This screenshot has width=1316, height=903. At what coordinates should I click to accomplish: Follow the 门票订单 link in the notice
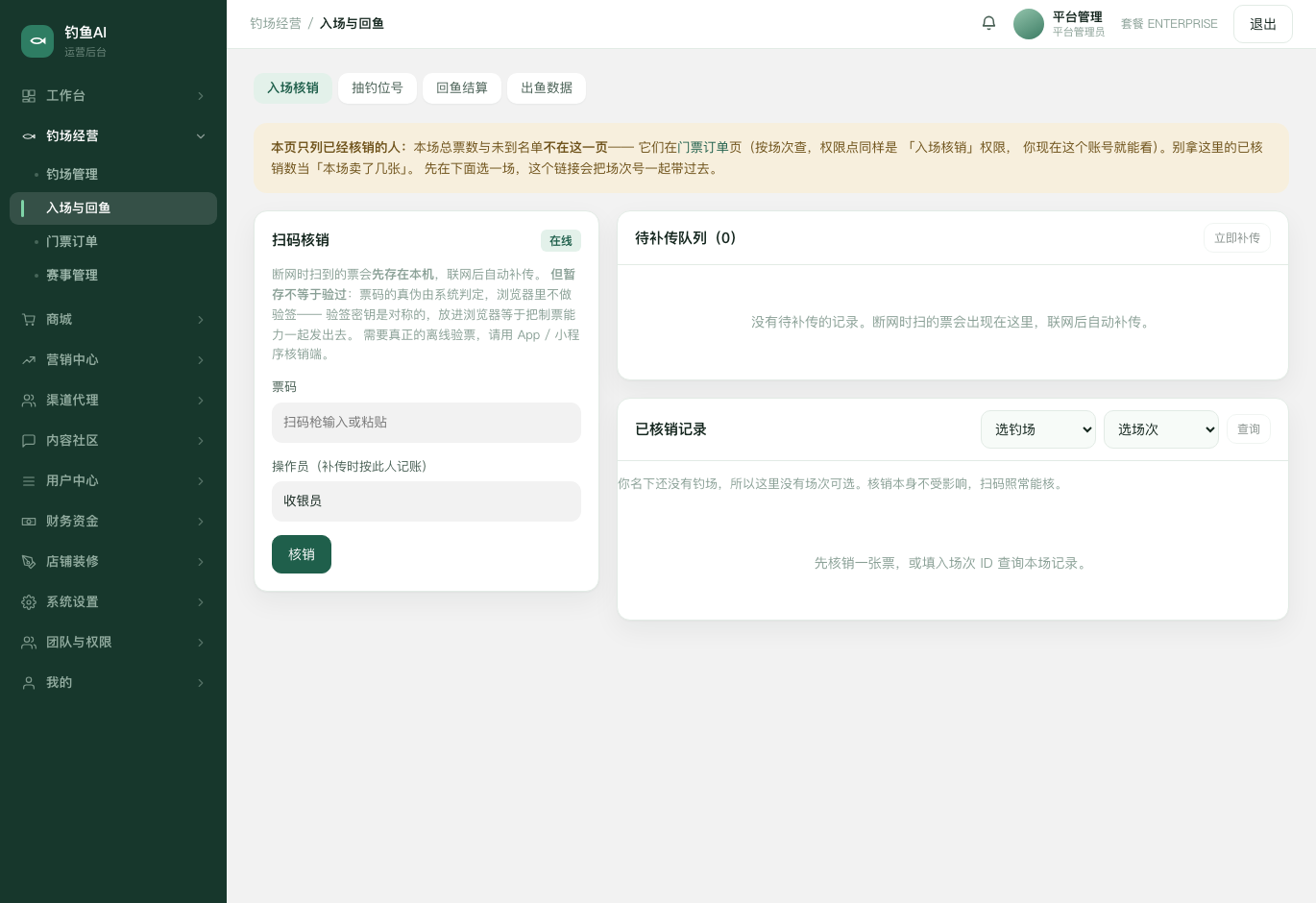point(702,148)
